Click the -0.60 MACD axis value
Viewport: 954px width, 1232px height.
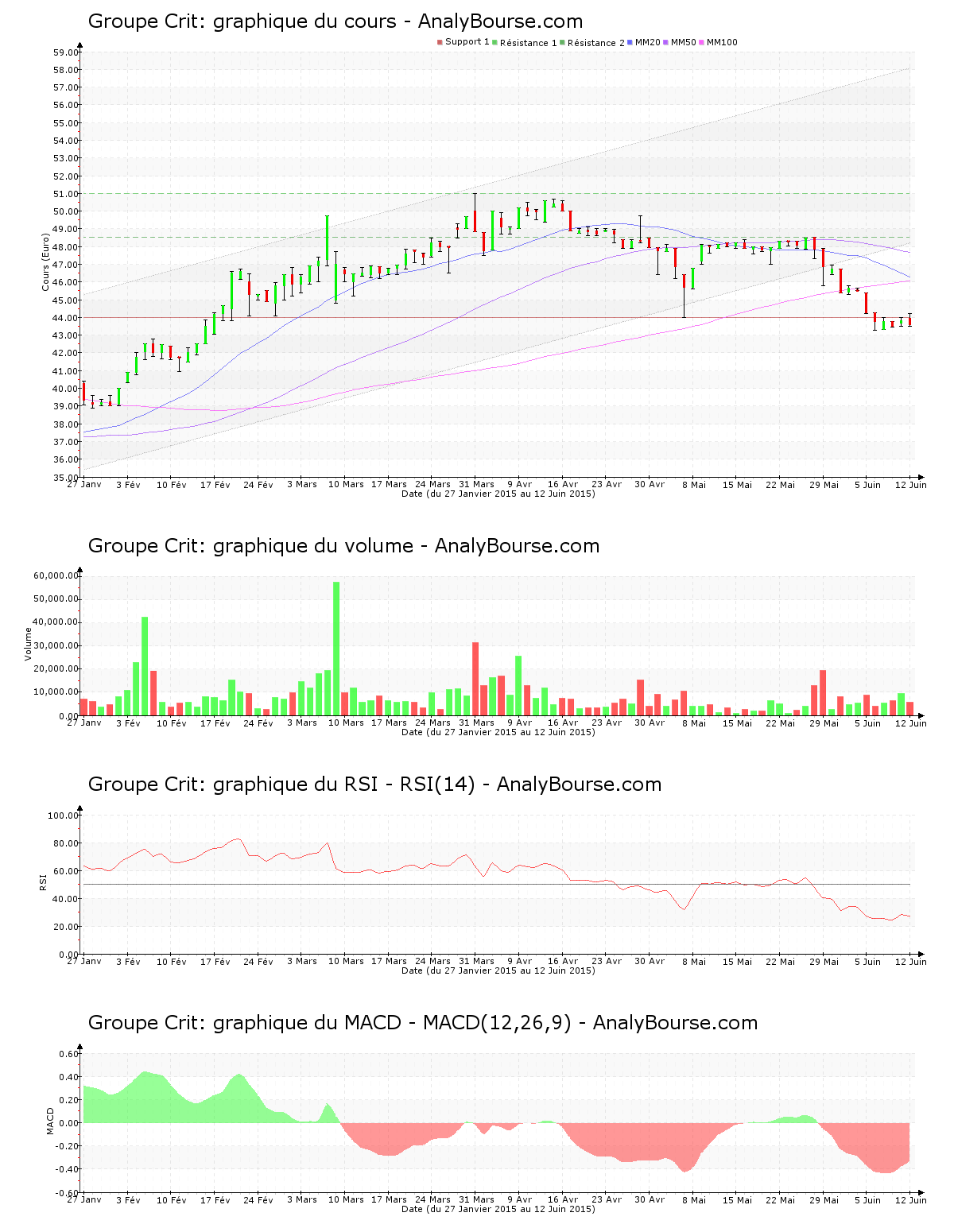[68, 1193]
